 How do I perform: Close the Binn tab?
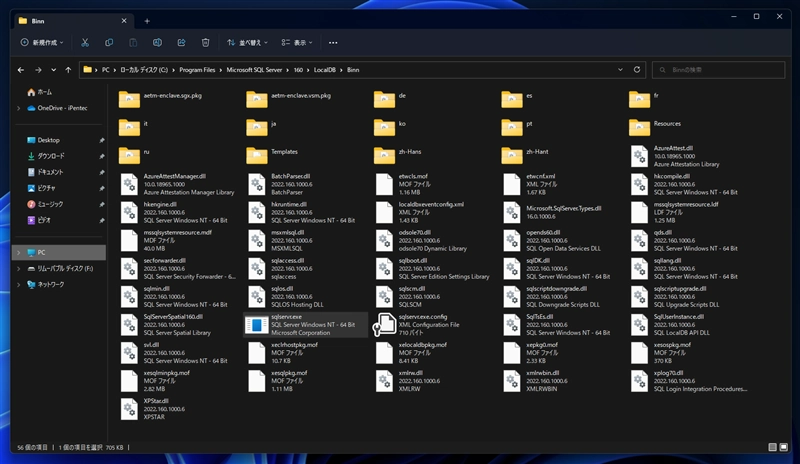click(x=124, y=21)
